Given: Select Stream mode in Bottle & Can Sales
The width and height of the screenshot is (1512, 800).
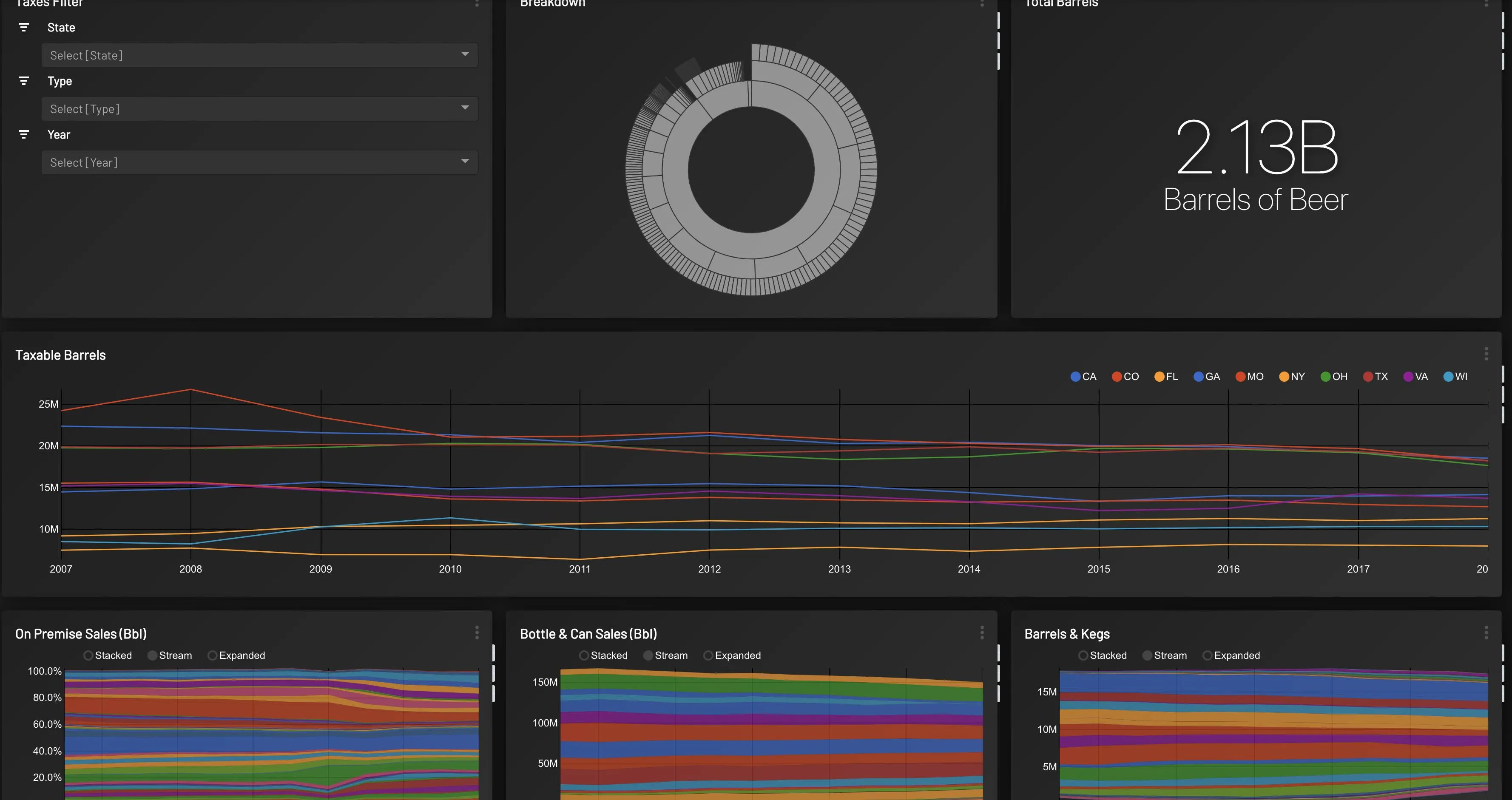Looking at the screenshot, I should pos(648,655).
